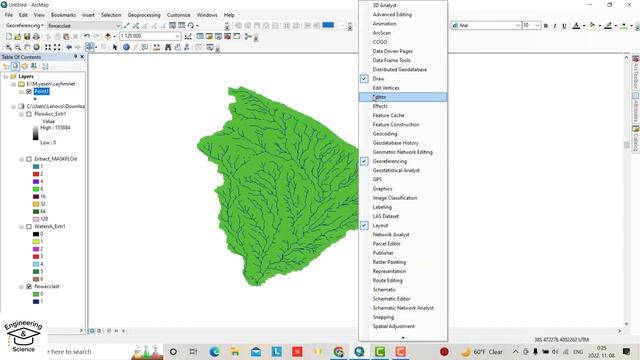Click the Add Control Points georeferencing icon
The height and width of the screenshot is (360, 640).
(x=127, y=25)
